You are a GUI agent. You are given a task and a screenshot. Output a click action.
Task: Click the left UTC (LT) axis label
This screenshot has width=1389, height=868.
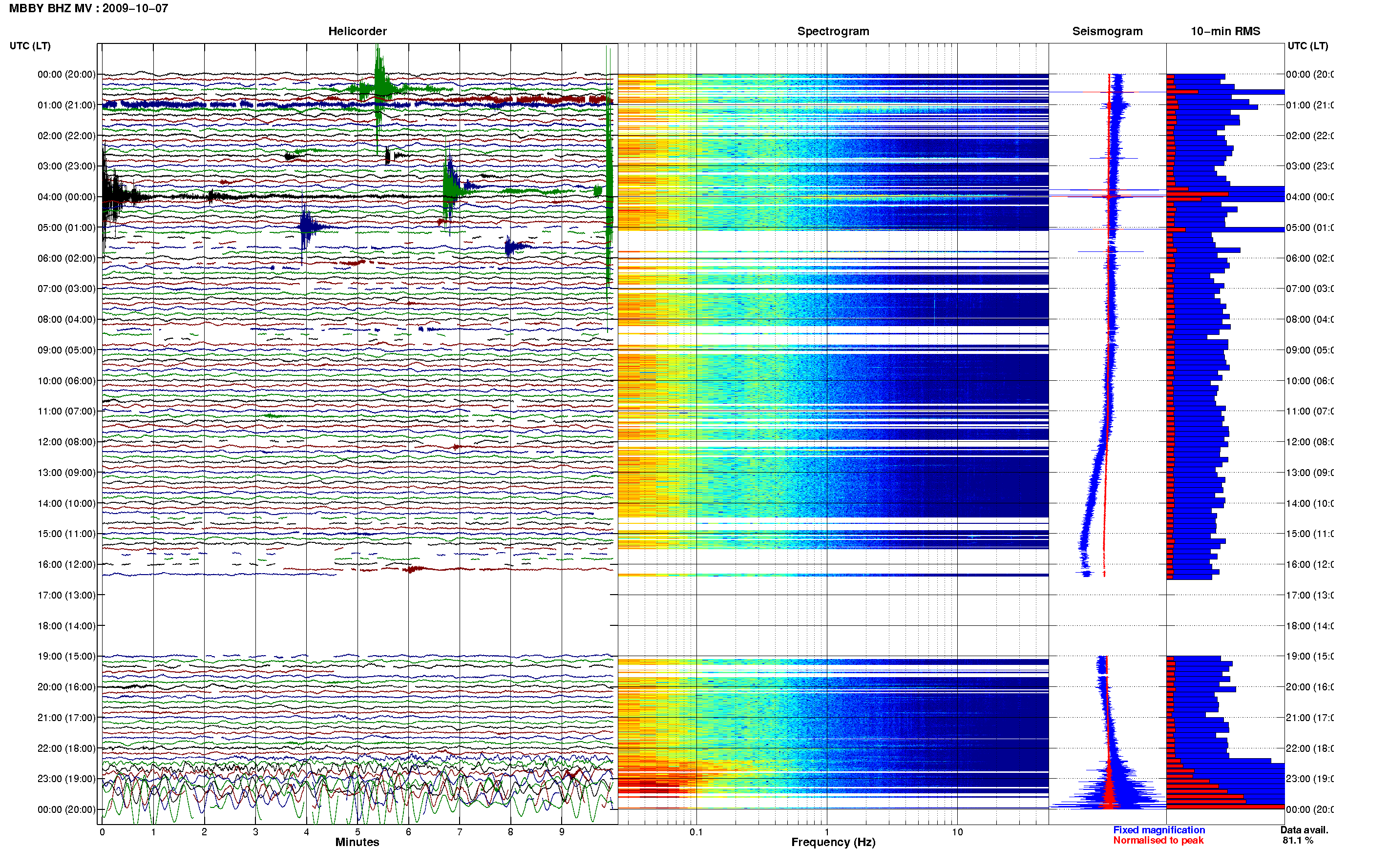tap(30, 46)
